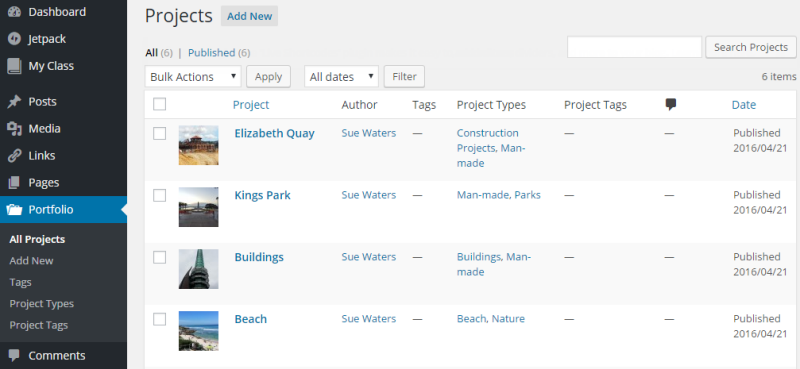
Task: Click the Kings Park thumbnail image
Action: [x=198, y=207]
